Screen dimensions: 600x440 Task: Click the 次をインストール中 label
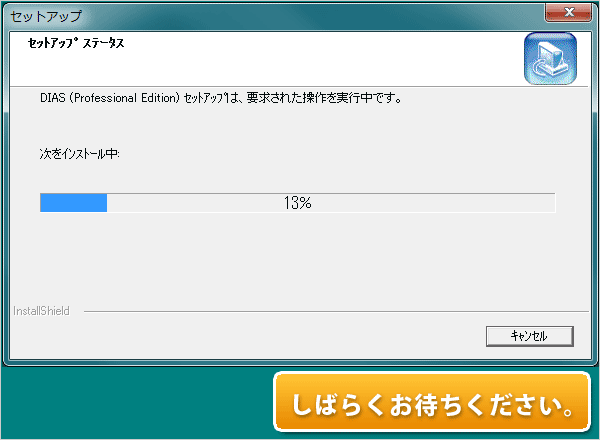[x=80, y=154]
